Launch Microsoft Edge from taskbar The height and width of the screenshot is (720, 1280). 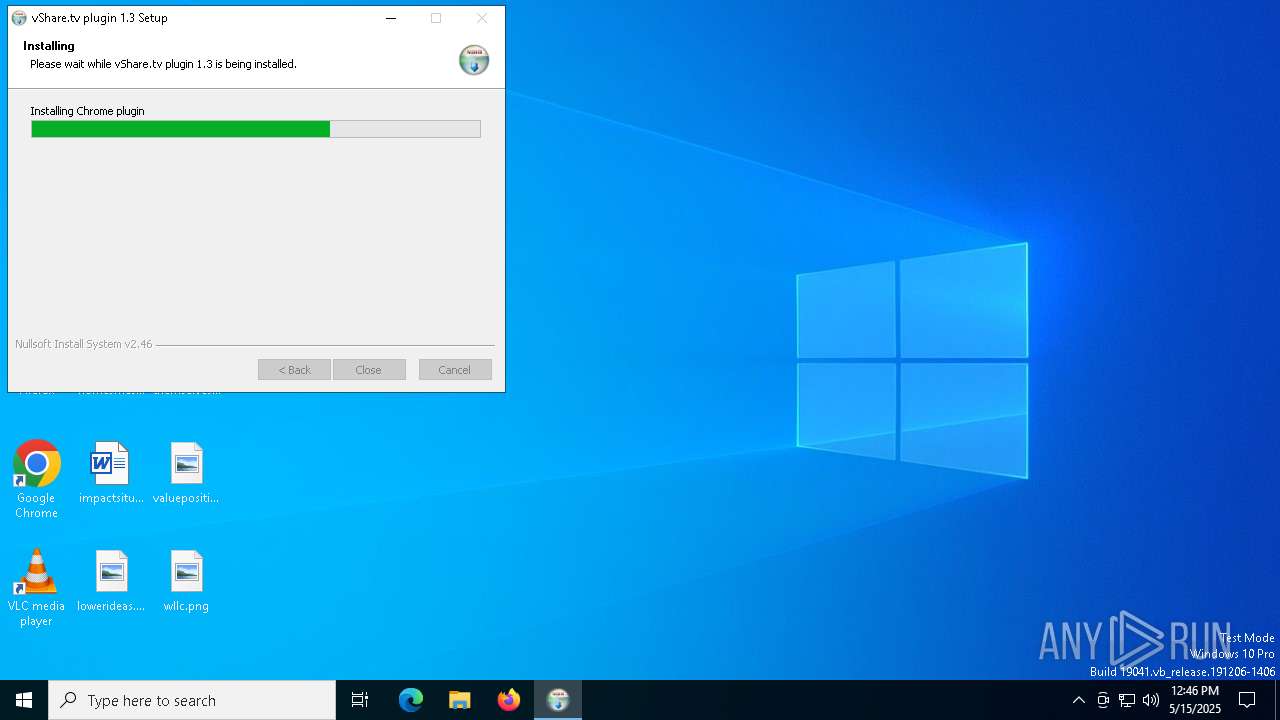[x=411, y=700]
